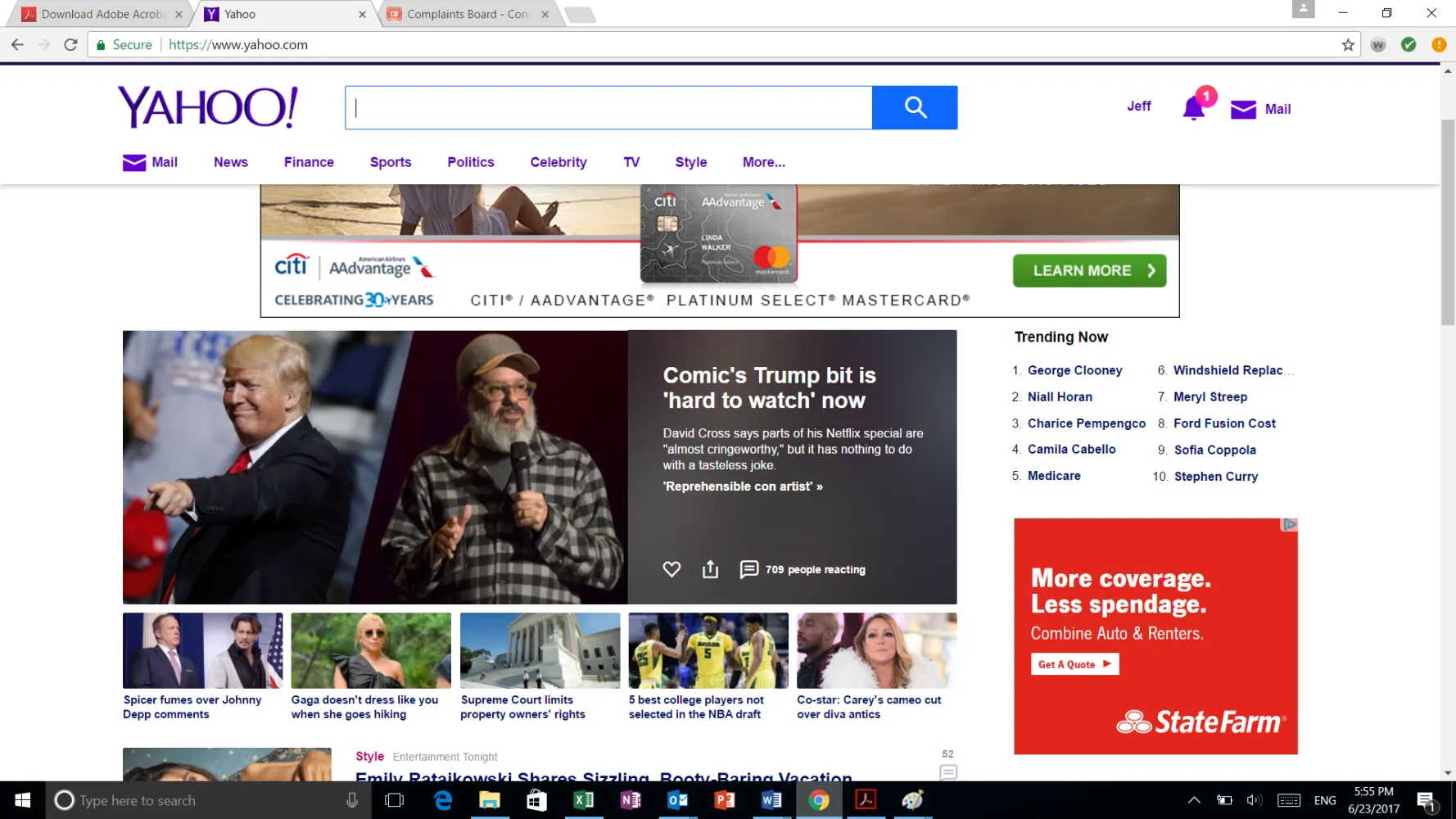This screenshot has height=819, width=1456.
Task: Click the LEARN MORE button on Citi ad
Action: pyautogui.click(x=1088, y=271)
